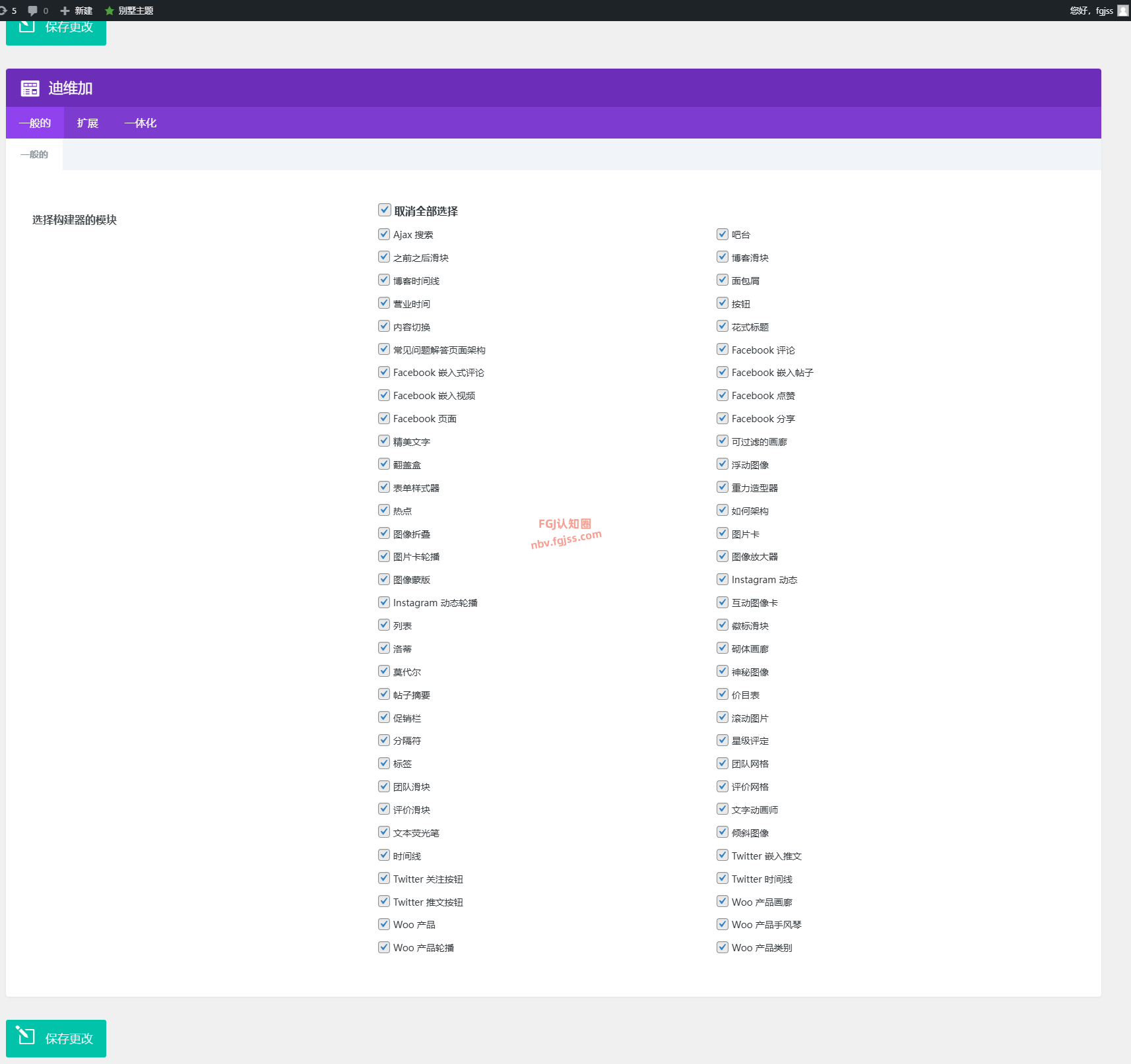Toggle the Twitter 时间线 checkbox

pos(723,879)
